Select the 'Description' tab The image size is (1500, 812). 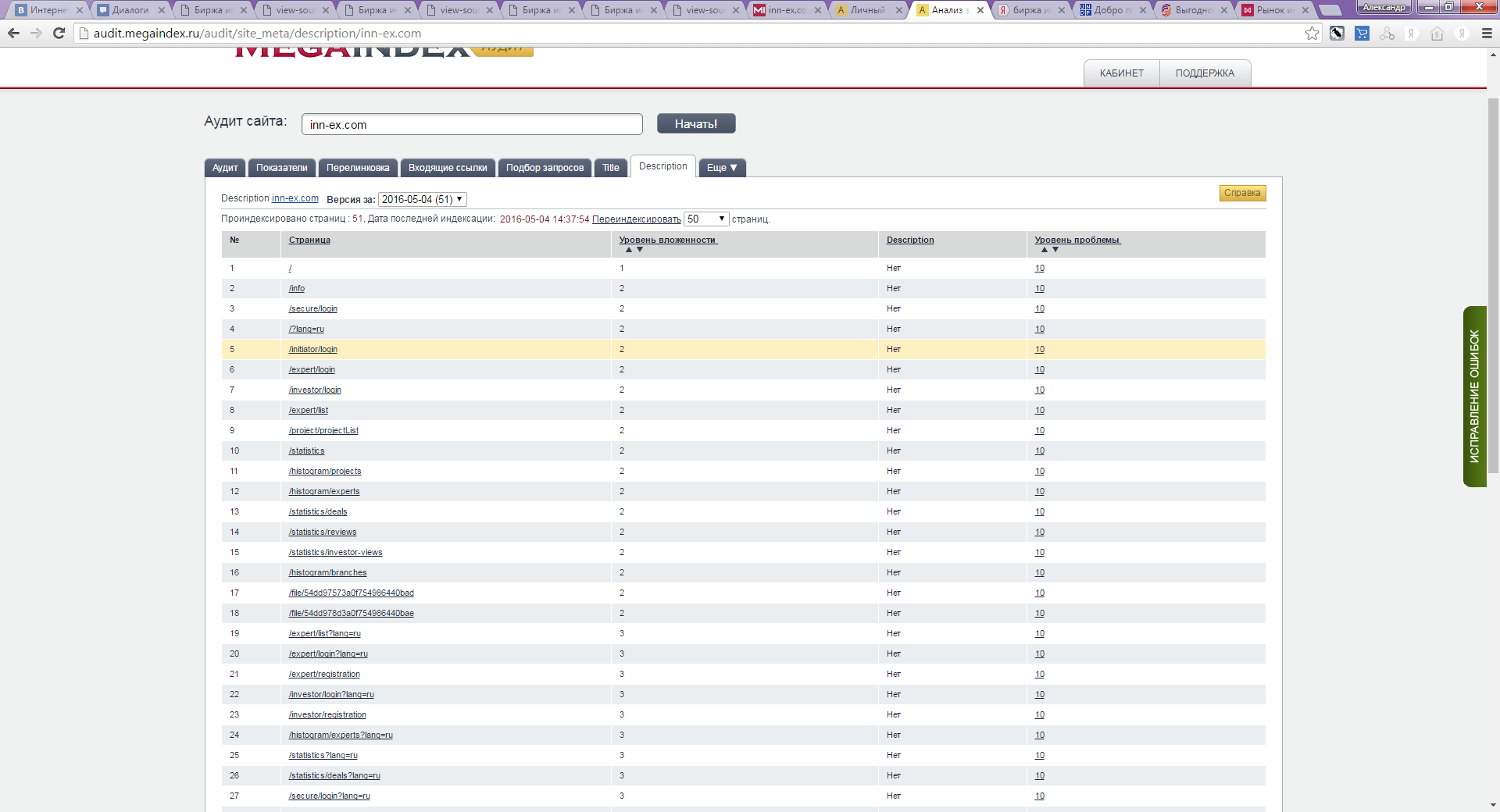tap(663, 166)
